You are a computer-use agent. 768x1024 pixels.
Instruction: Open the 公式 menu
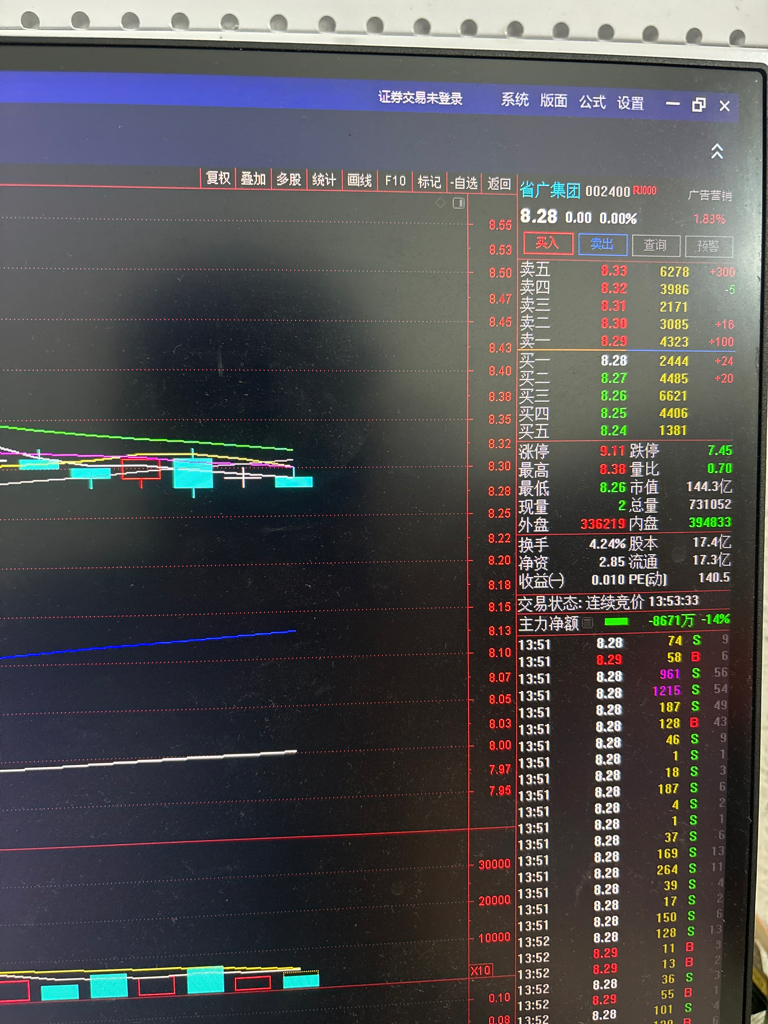(x=592, y=102)
